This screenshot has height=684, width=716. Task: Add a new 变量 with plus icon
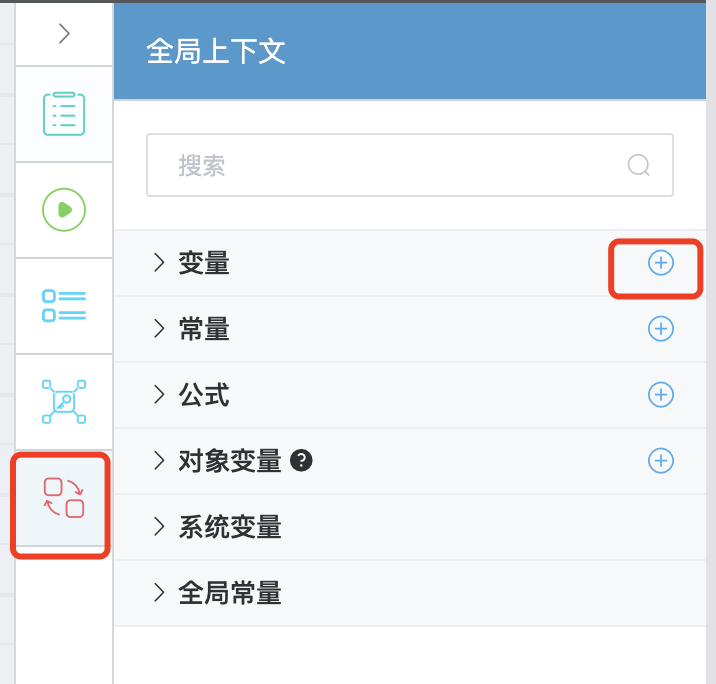[x=660, y=263]
